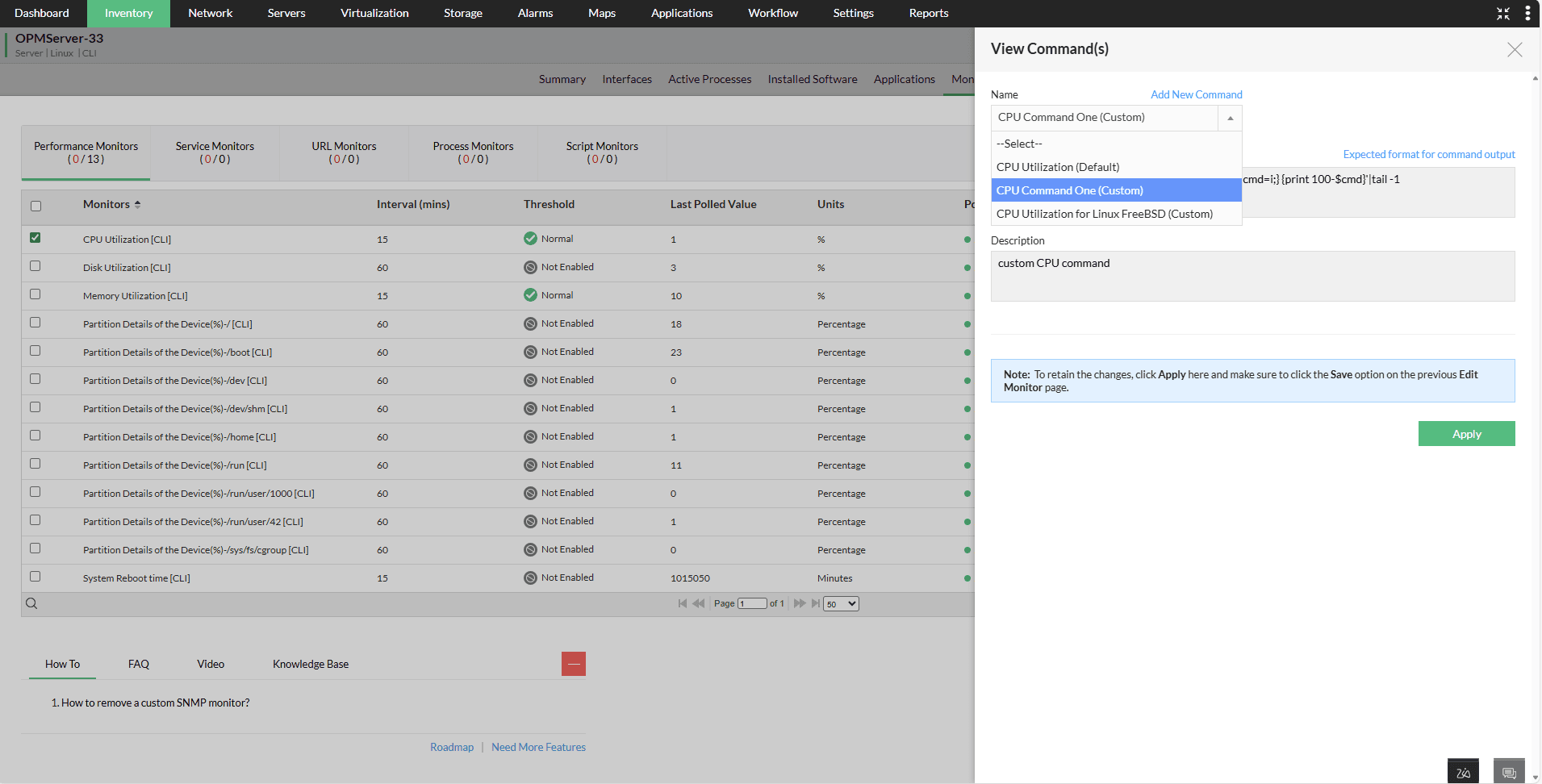
Task: Check the select-all checkbox in table header
Action: pos(35,206)
